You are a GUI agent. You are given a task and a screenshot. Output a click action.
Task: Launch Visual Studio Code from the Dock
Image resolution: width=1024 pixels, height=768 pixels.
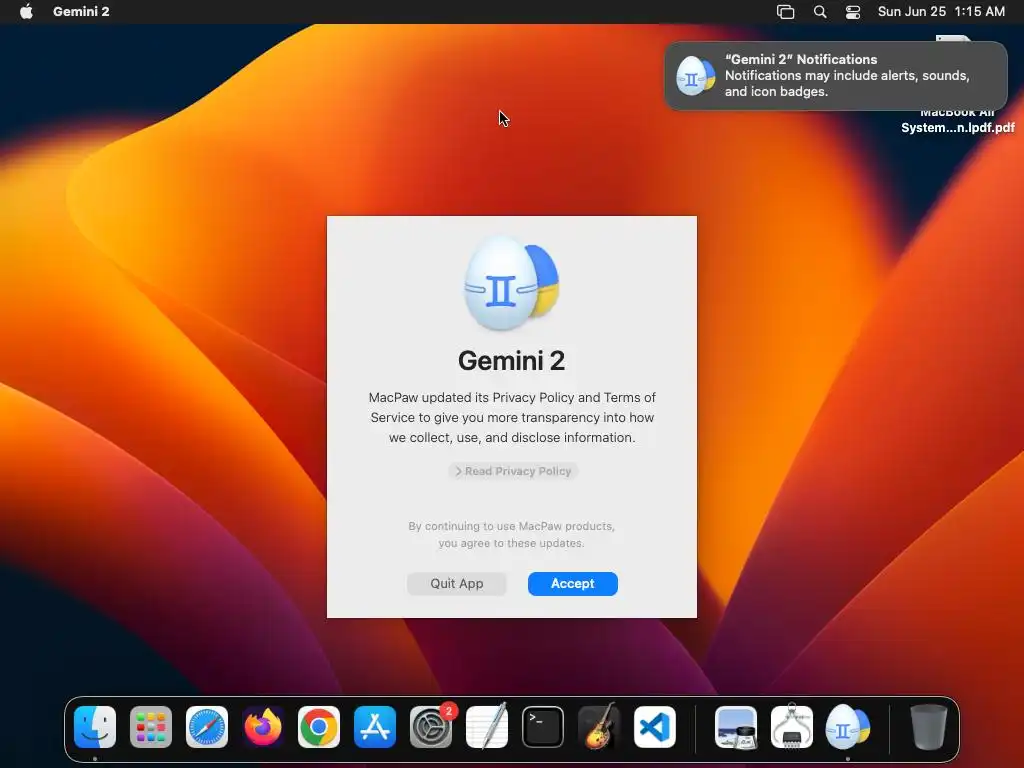pyautogui.click(x=654, y=726)
